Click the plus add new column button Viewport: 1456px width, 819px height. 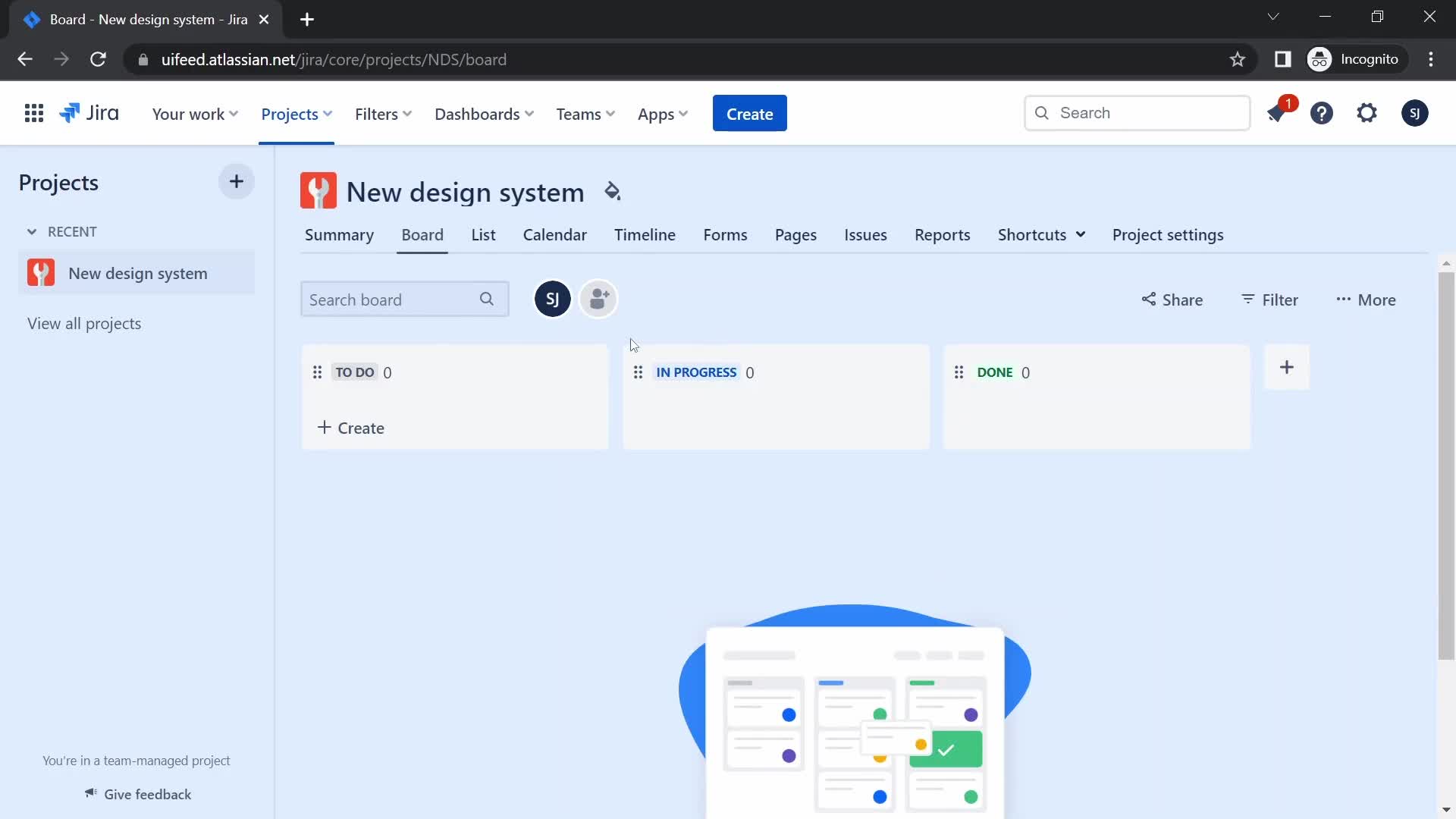coord(1287,368)
